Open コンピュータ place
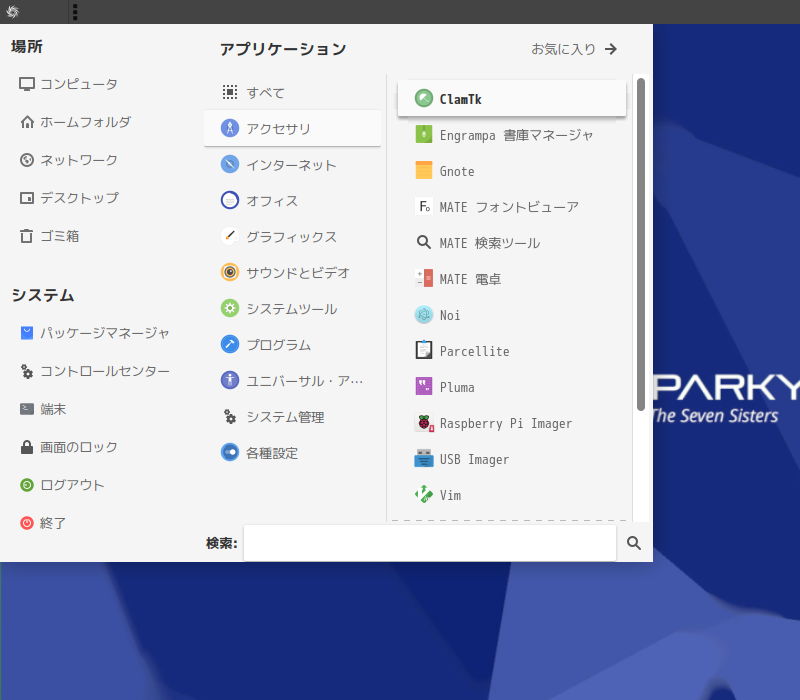This screenshot has height=700, width=800. point(68,84)
